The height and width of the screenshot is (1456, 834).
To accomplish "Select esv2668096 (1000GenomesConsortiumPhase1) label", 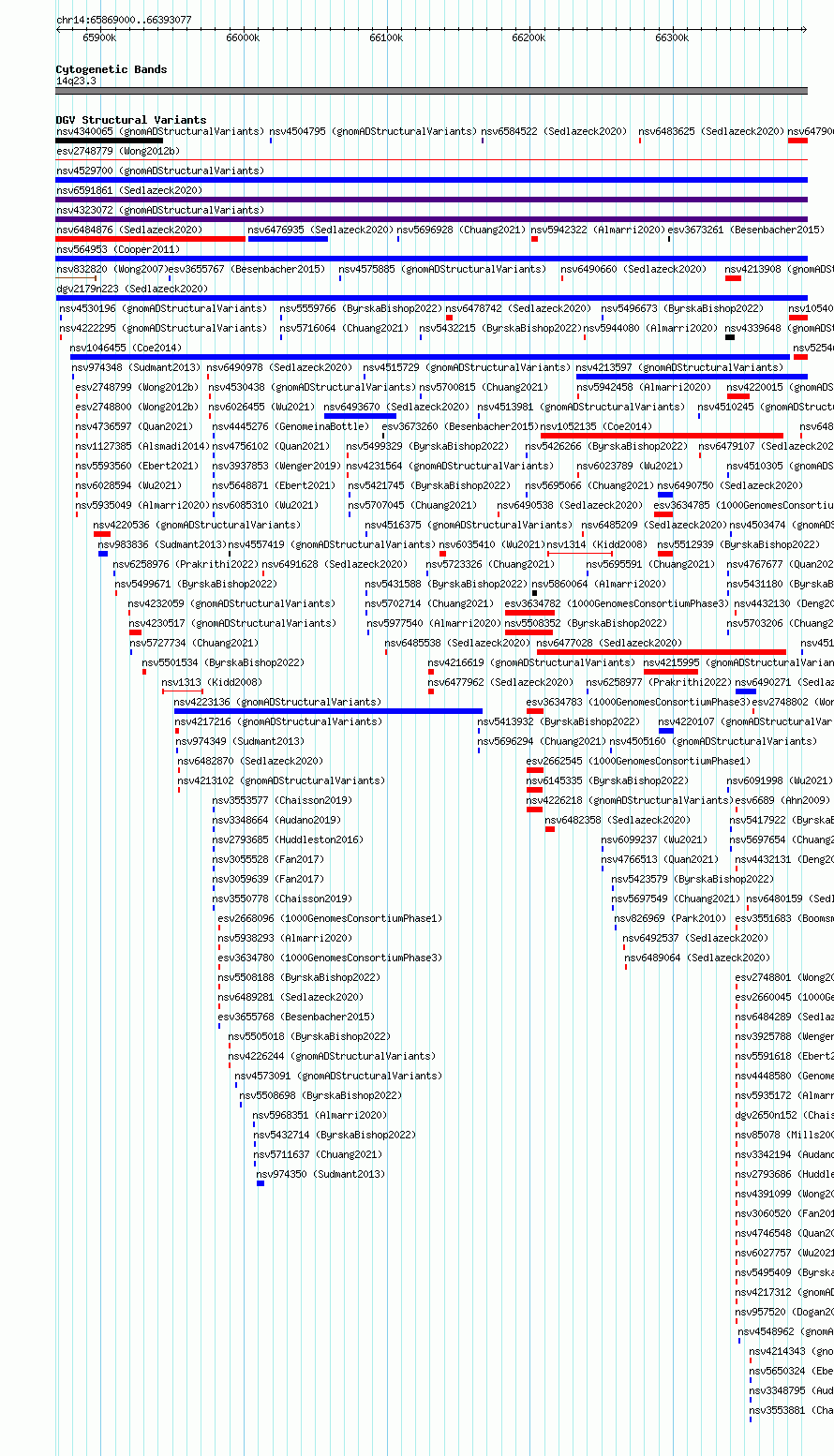I will (x=330, y=918).
